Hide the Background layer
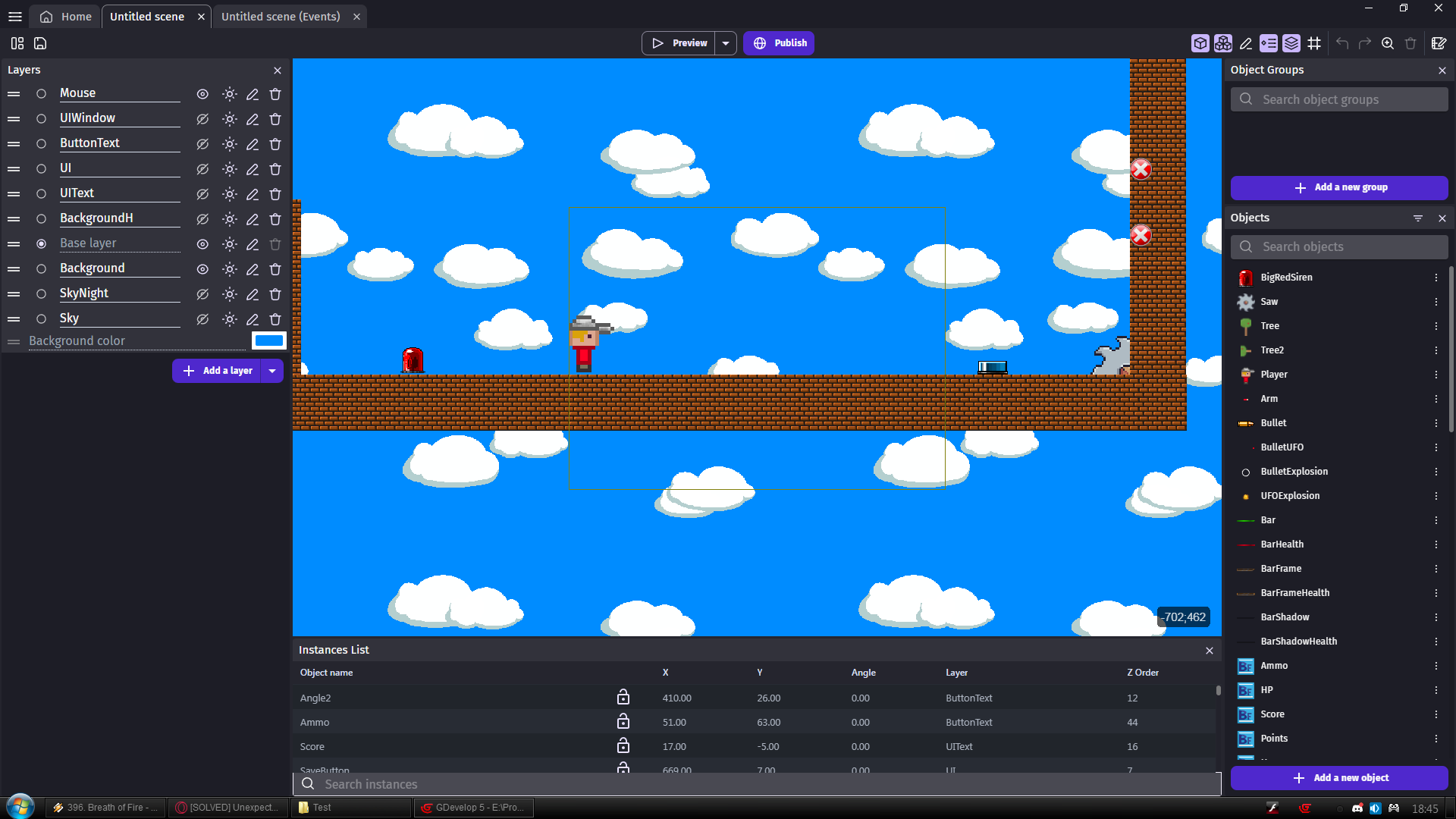Image resolution: width=1456 pixels, height=819 pixels. click(x=202, y=269)
